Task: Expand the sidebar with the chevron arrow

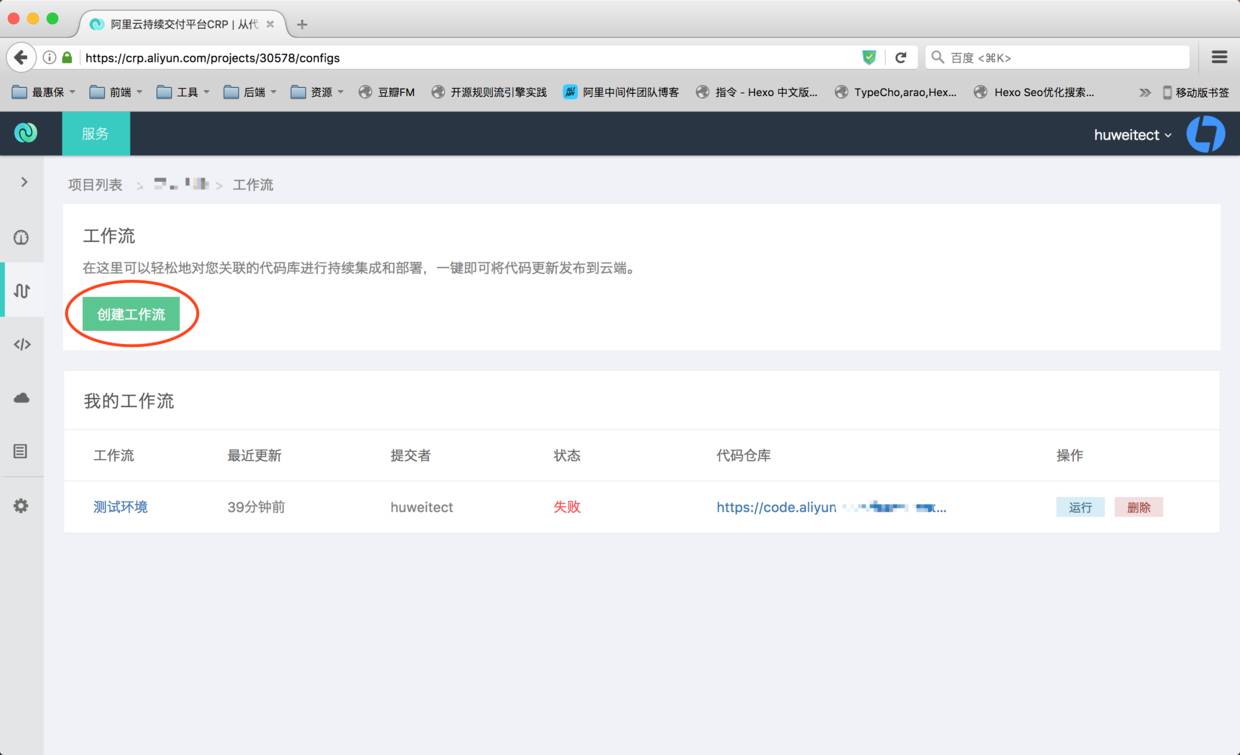Action: 24,182
